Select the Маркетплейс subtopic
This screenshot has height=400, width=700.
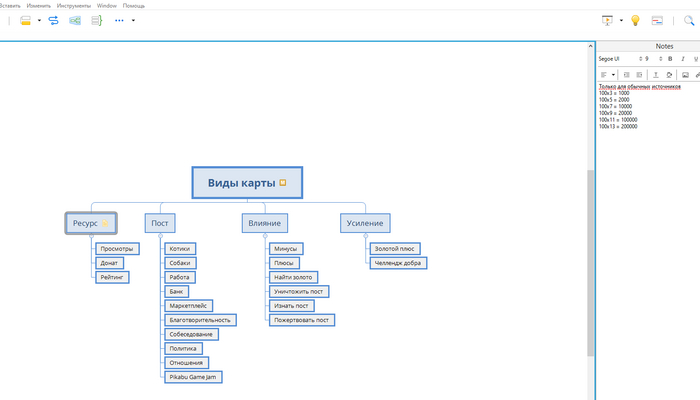point(188,306)
